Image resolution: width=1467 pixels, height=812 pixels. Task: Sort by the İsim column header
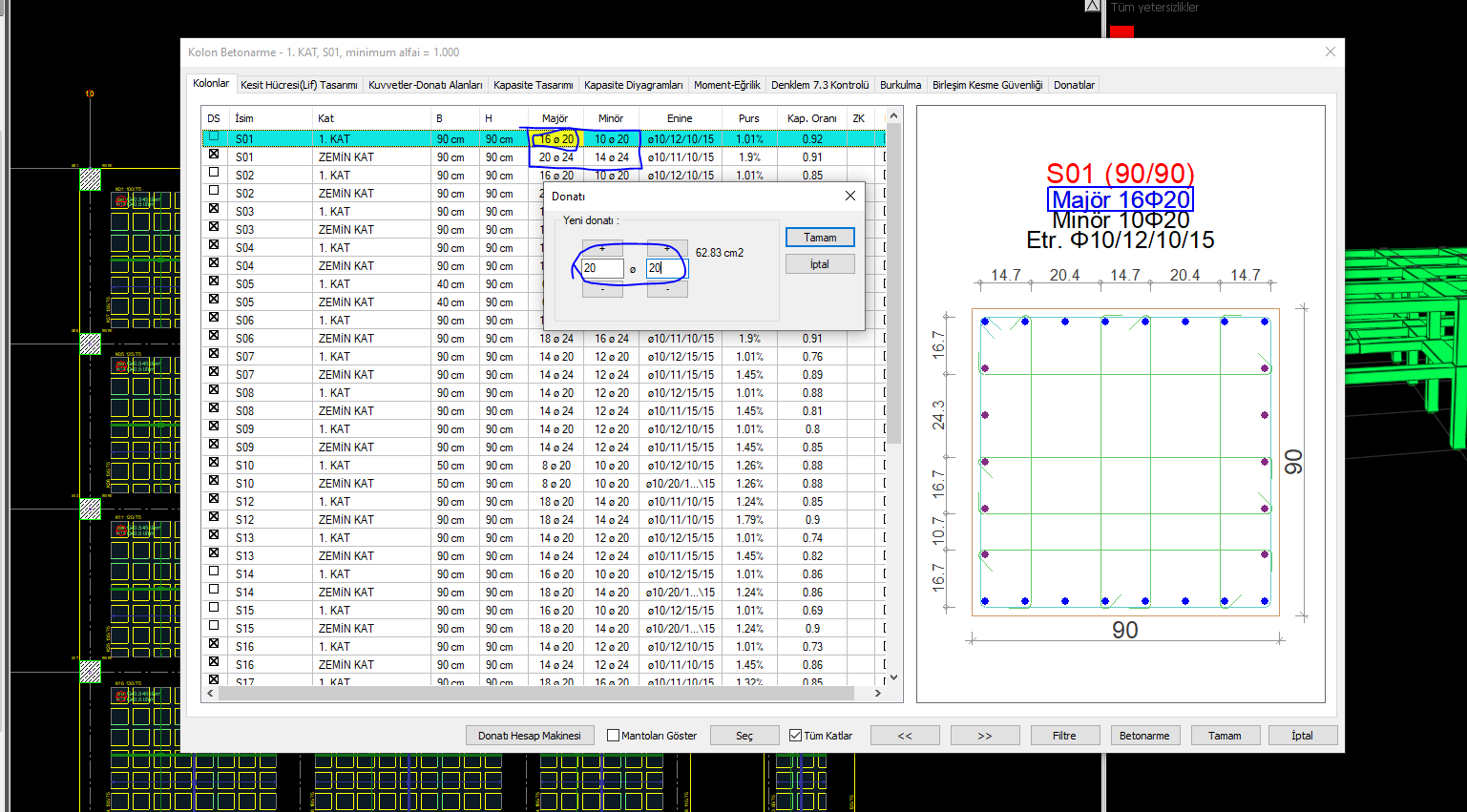coord(272,118)
